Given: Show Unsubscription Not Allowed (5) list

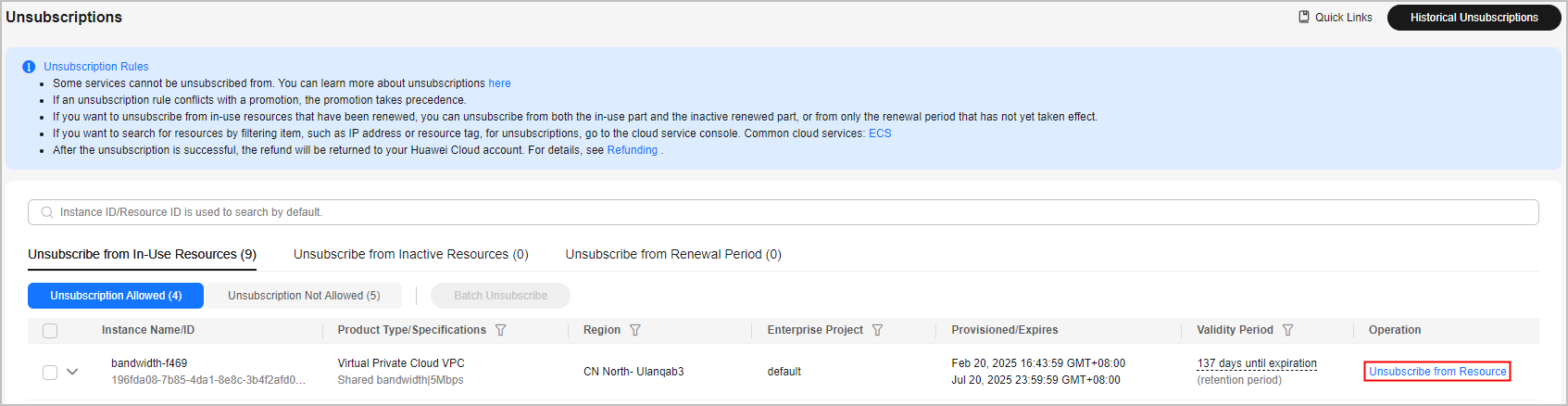Looking at the screenshot, I should (x=304, y=296).
